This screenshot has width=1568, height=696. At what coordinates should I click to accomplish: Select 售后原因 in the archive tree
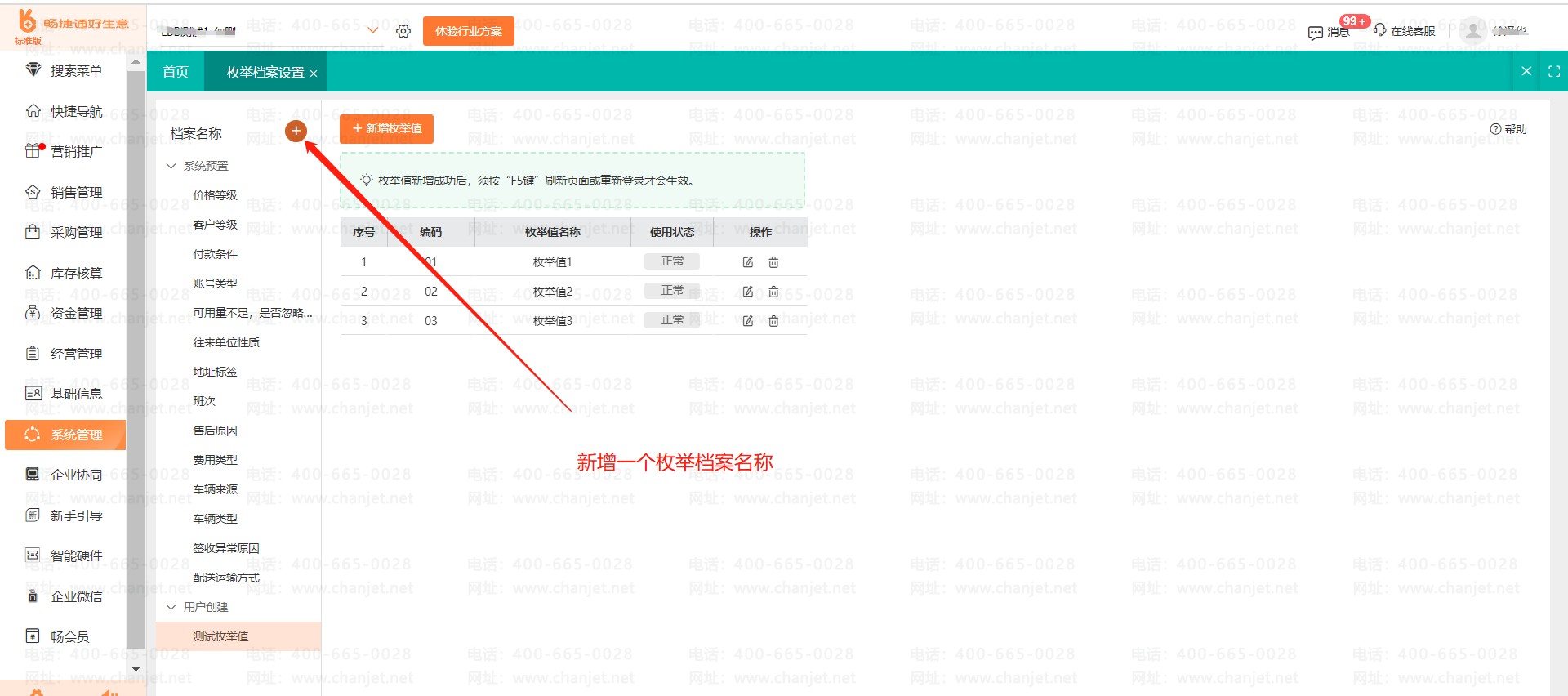(215, 431)
